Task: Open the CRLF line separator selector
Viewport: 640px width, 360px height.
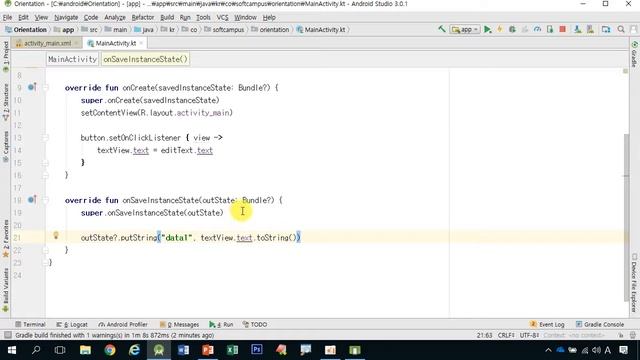Action: click(x=506, y=335)
